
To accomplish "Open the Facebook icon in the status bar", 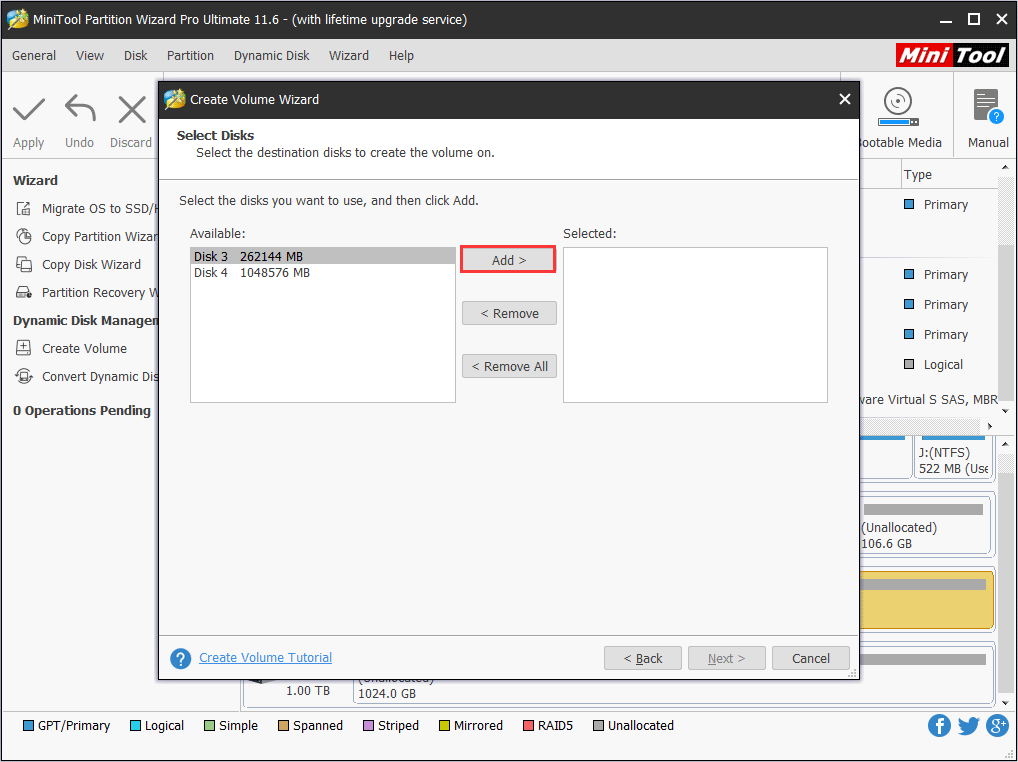I will (939, 725).
